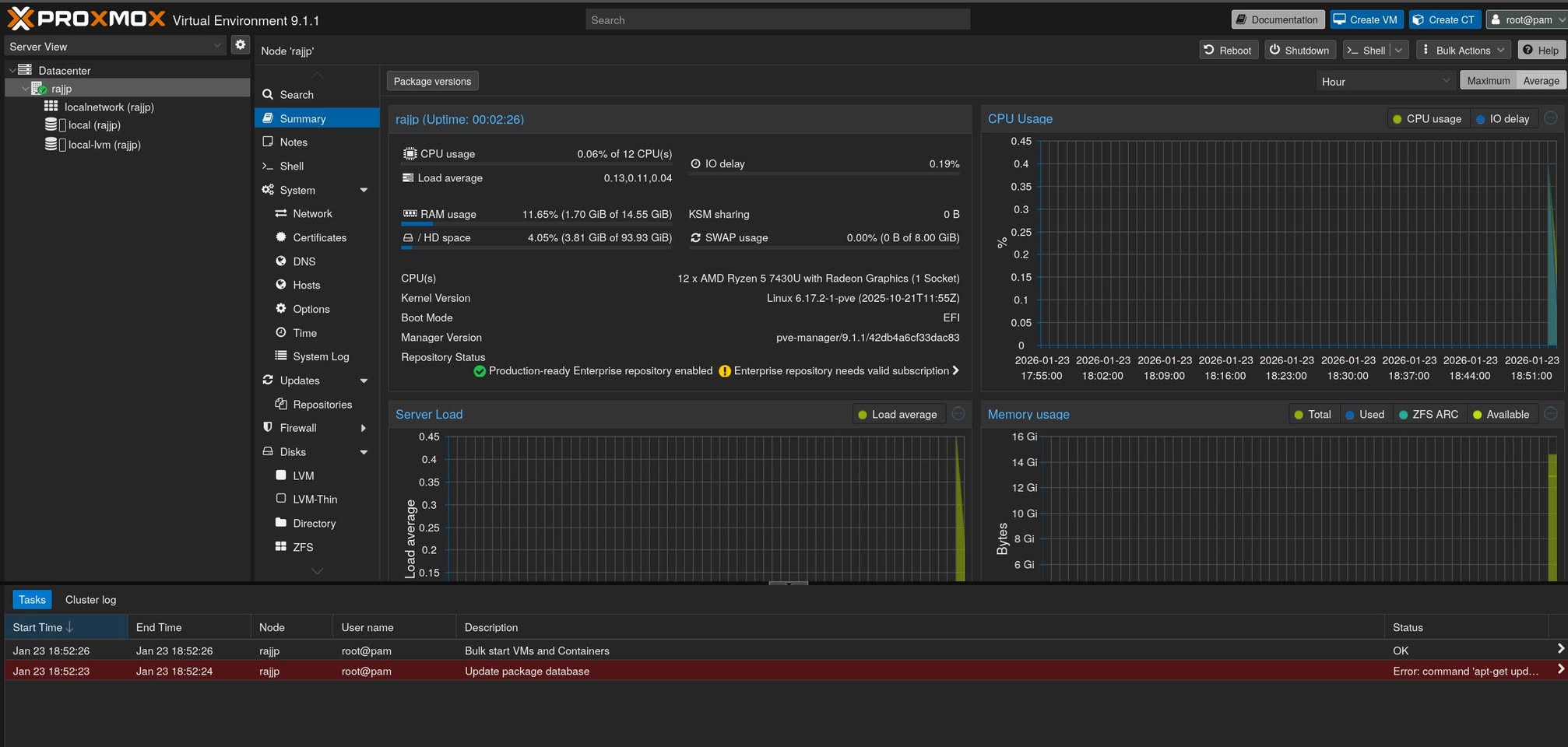Open repository status details chevron
This screenshot has width=1568, height=747.
[x=955, y=370]
